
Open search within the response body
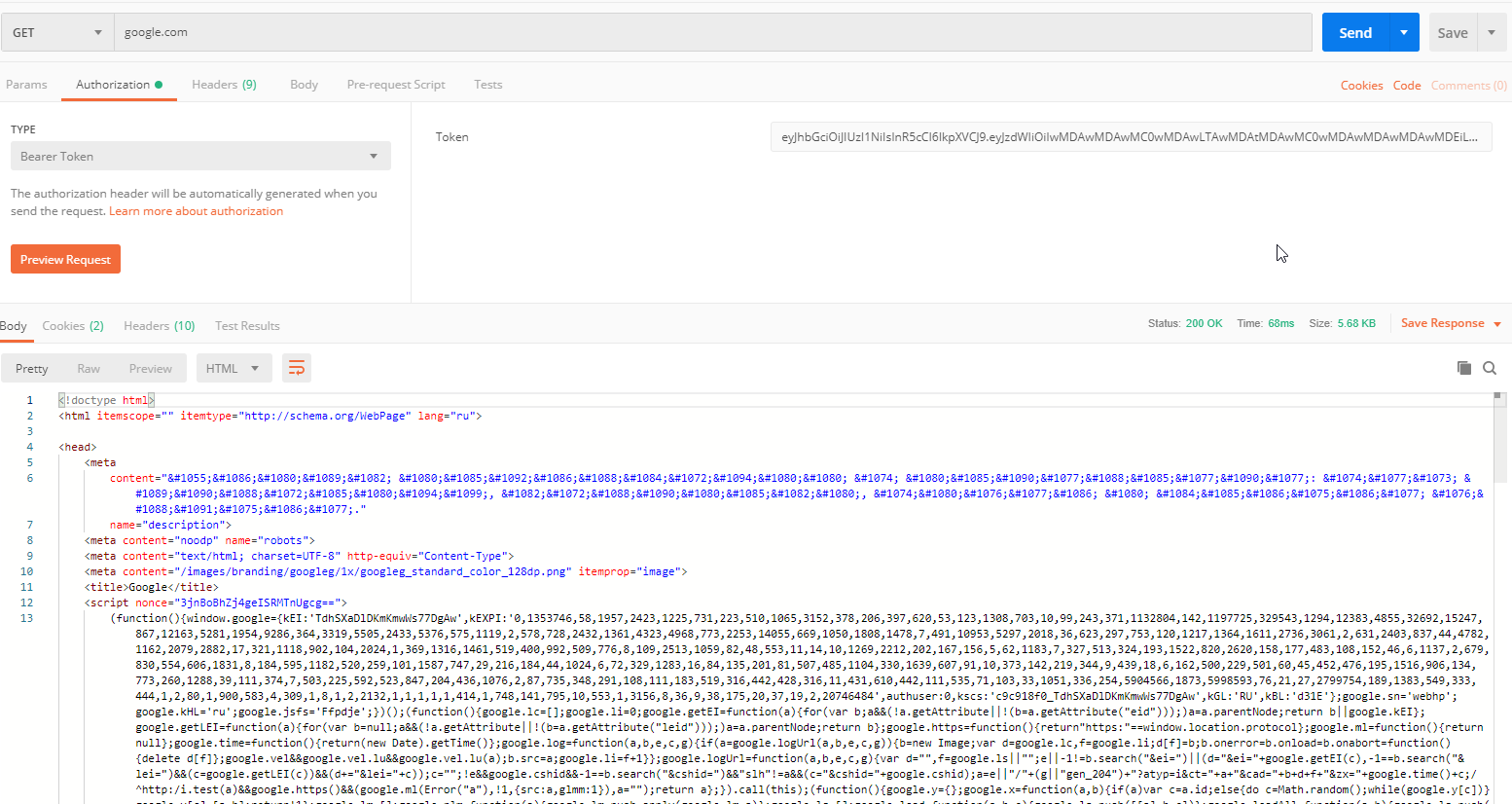point(1490,368)
